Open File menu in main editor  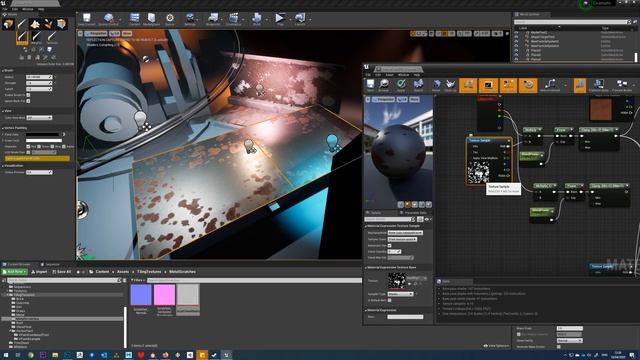tap(5, 9)
